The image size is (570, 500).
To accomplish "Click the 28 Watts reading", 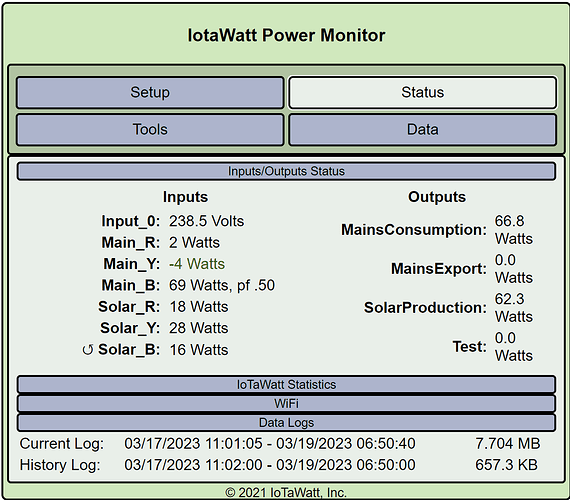I will tap(198, 328).
